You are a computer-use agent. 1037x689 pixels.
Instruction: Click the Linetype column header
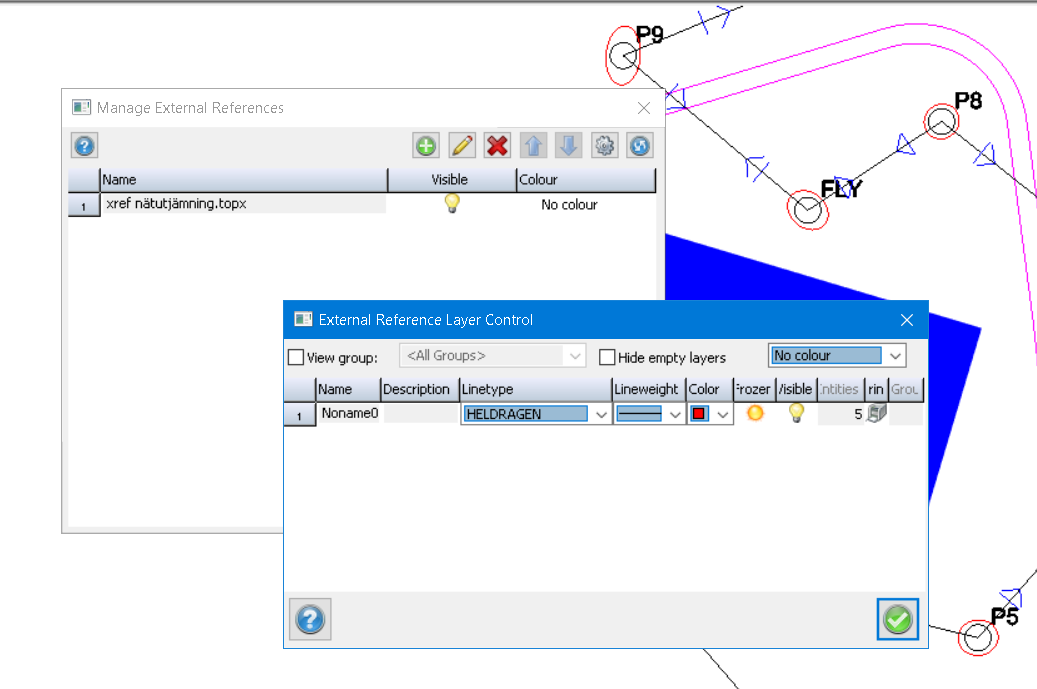pyautogui.click(x=535, y=389)
